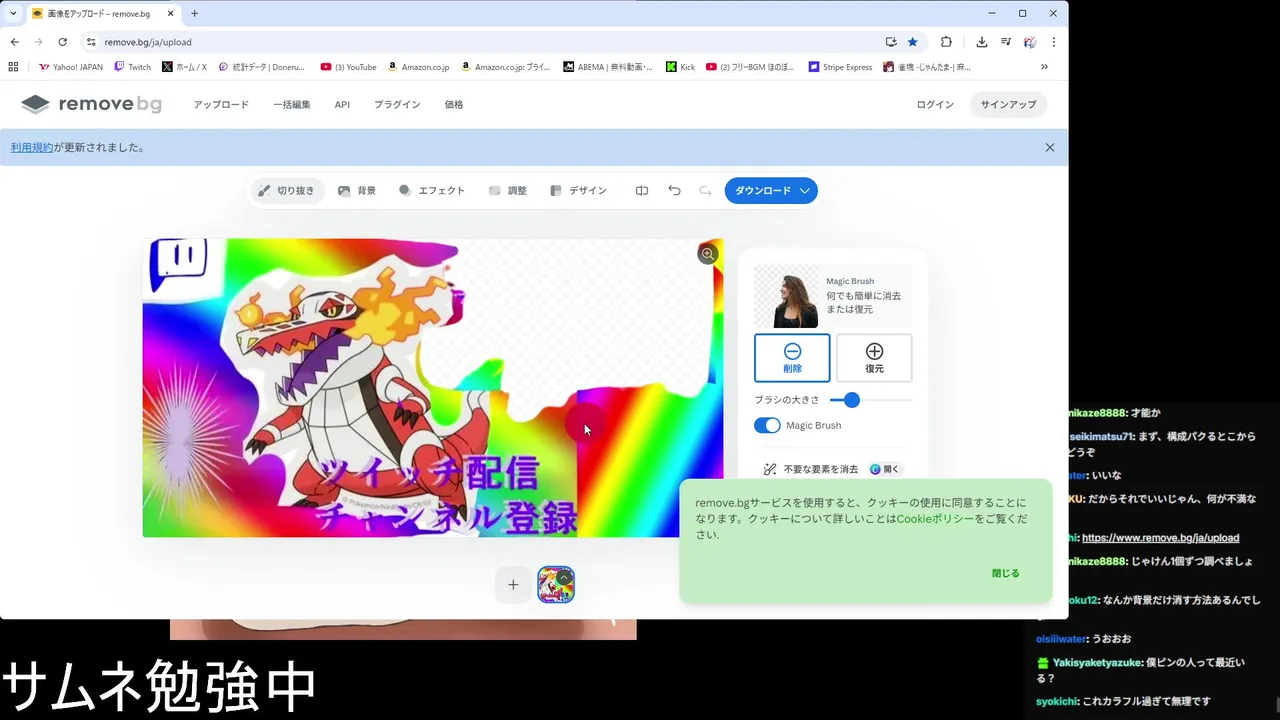Open the フリーBGM bookmark
The height and width of the screenshot is (720, 1280).
(750, 67)
